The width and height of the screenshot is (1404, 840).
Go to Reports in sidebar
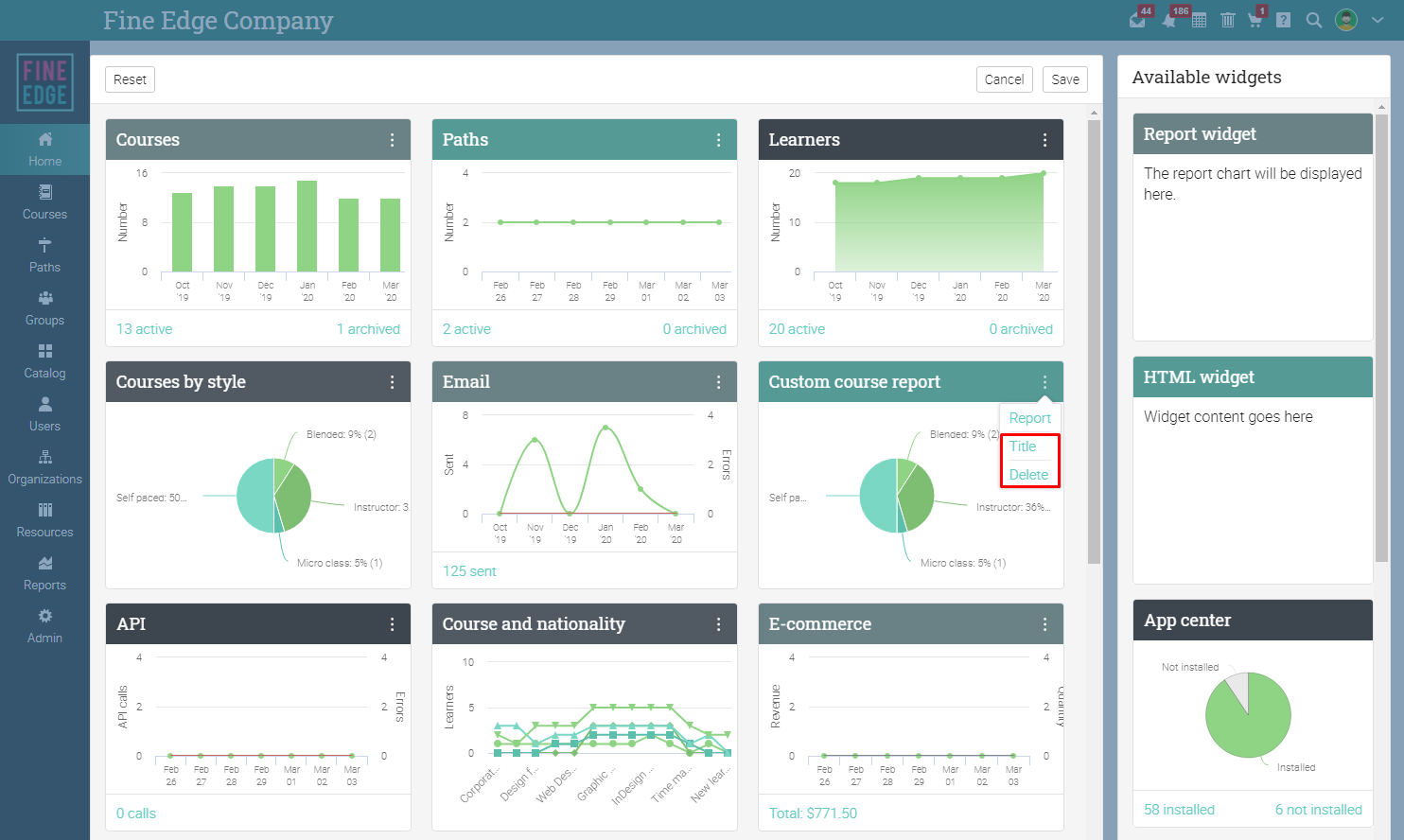tap(44, 573)
